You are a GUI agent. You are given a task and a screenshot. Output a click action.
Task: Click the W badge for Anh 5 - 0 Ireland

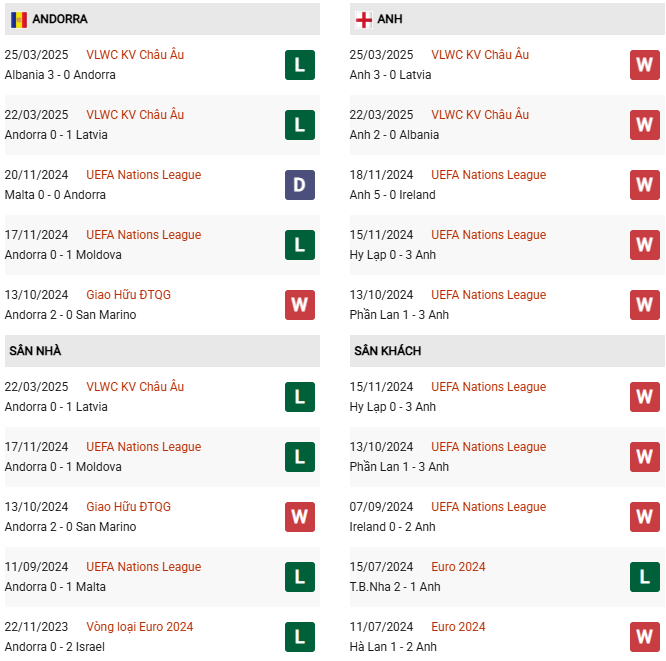645,185
